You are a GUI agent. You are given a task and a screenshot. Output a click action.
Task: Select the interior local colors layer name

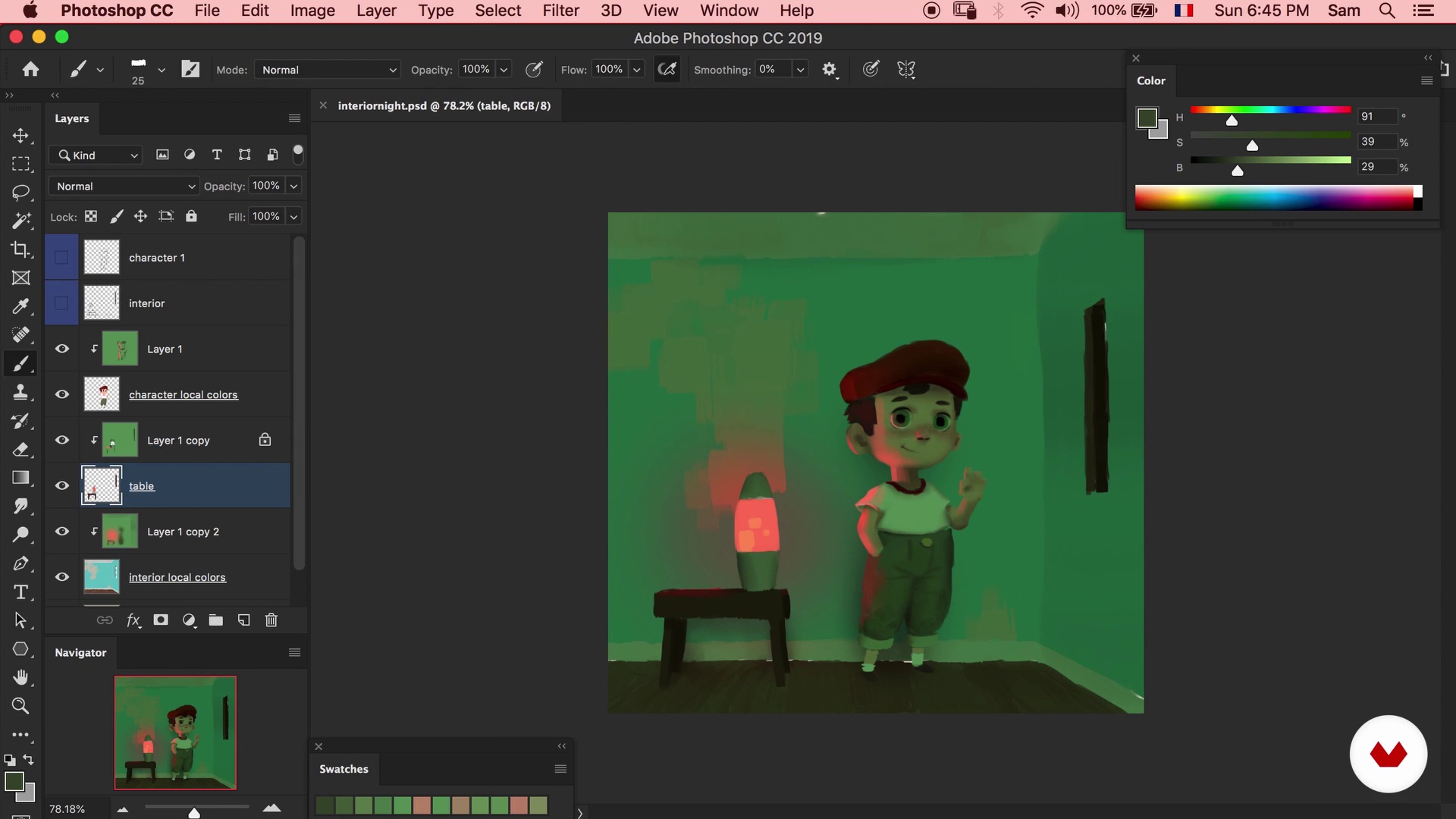tap(177, 578)
